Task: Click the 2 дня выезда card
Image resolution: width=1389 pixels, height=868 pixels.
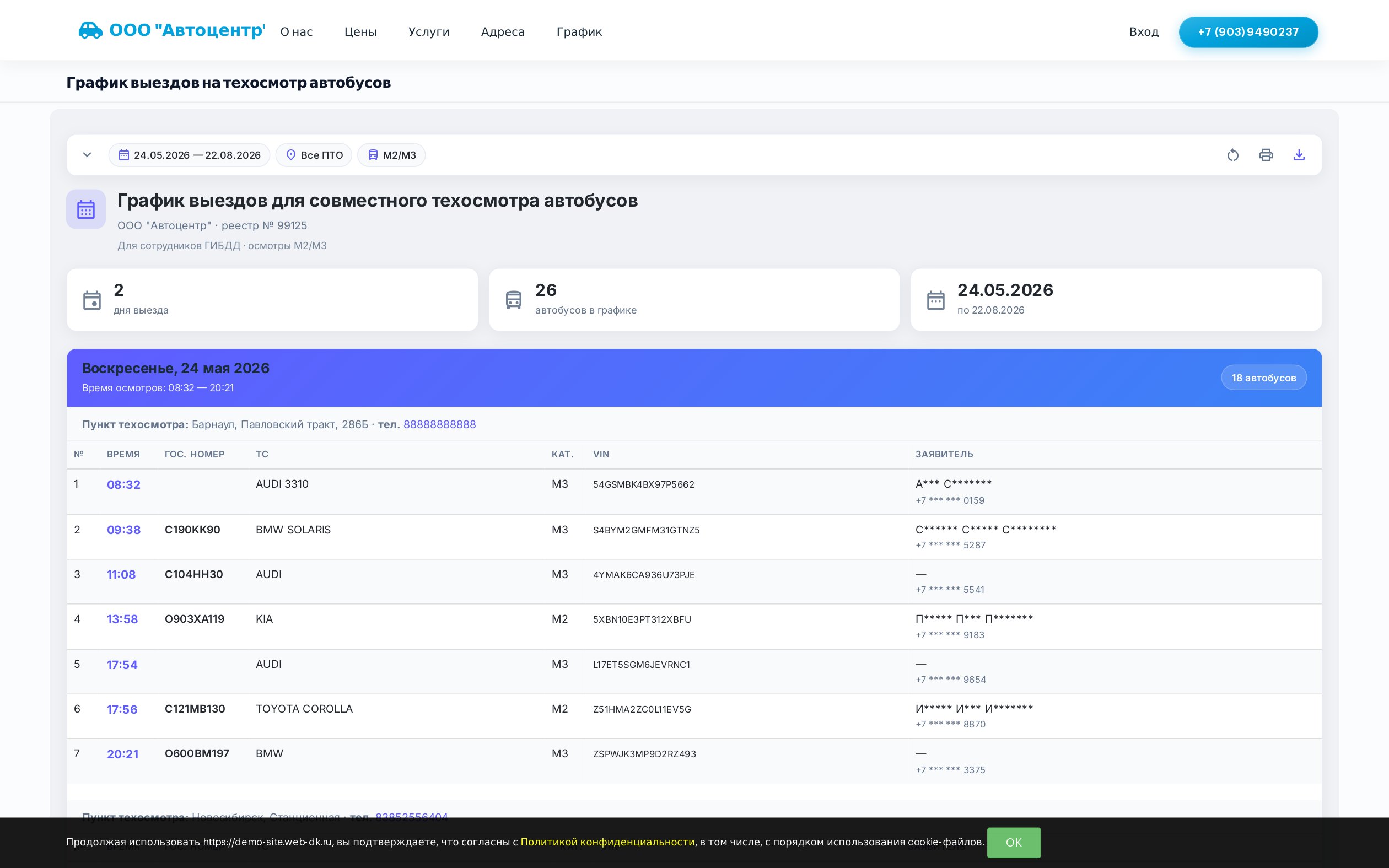Action: [272, 300]
